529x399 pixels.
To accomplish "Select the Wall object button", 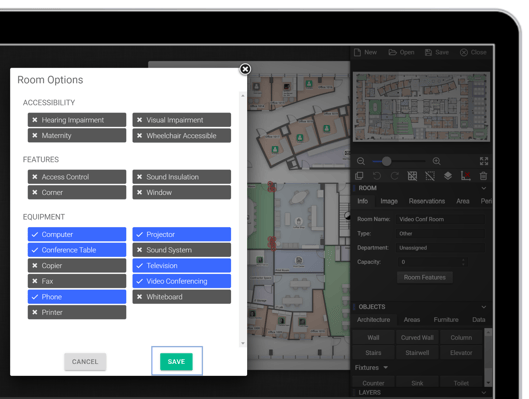I will click(x=373, y=338).
